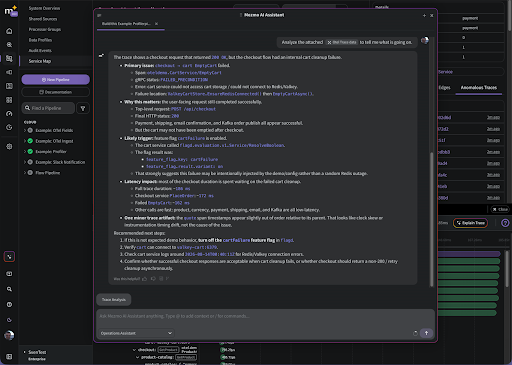The width and height of the screenshot is (512, 365).
Task: Open Processor Groups menu item
Action: [x=45, y=29]
